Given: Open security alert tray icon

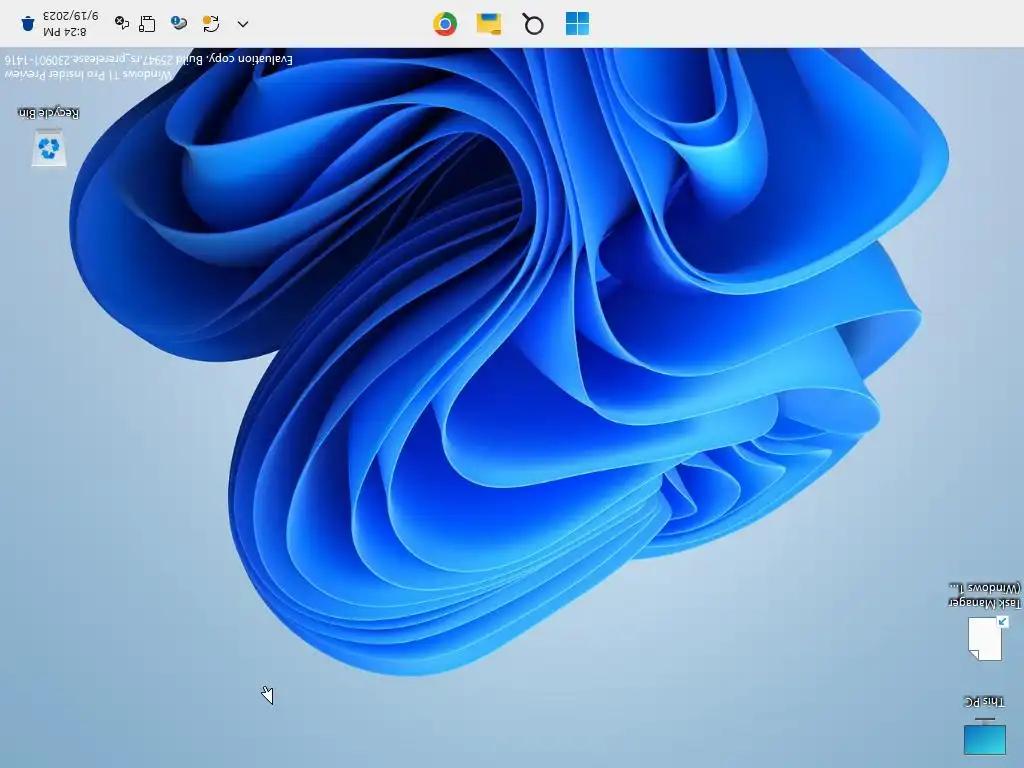Looking at the screenshot, I should tap(179, 24).
